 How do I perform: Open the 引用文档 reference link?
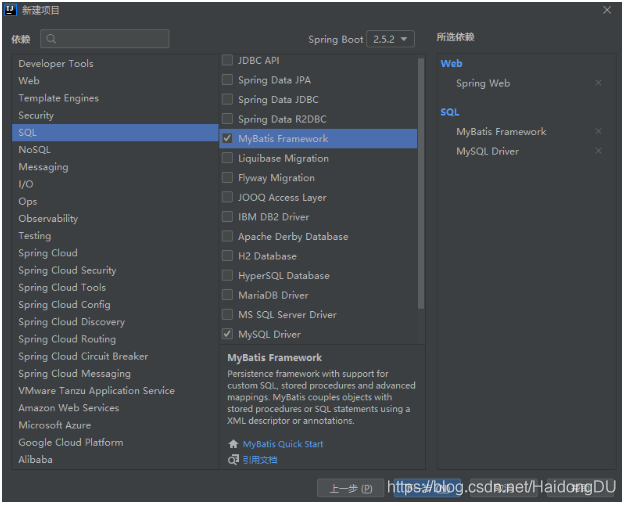click(260, 460)
